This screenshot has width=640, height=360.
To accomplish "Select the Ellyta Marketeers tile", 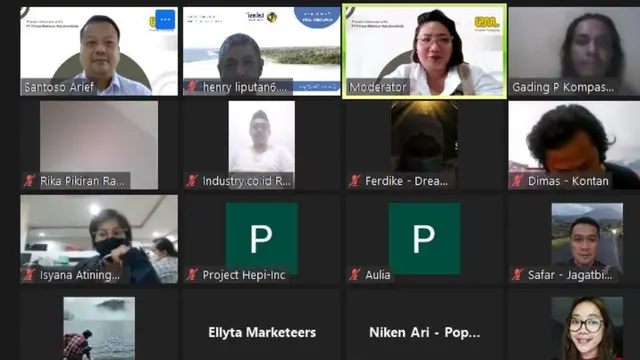I will [262, 324].
